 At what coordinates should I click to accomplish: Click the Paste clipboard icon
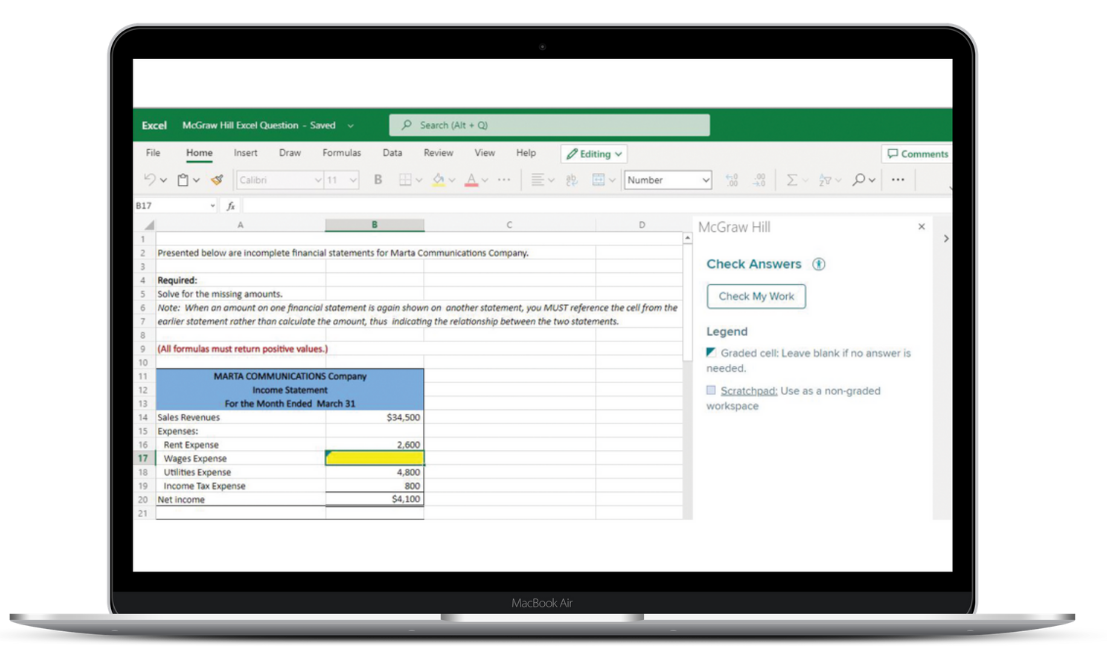pos(183,180)
